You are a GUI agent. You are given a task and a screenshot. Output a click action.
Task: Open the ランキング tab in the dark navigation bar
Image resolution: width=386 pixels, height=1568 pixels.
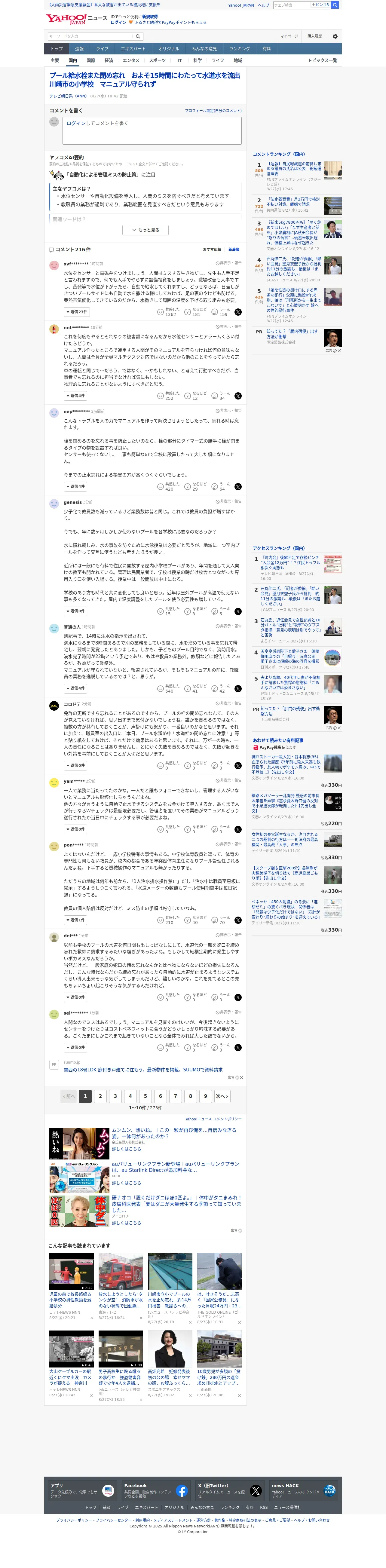[x=240, y=49]
